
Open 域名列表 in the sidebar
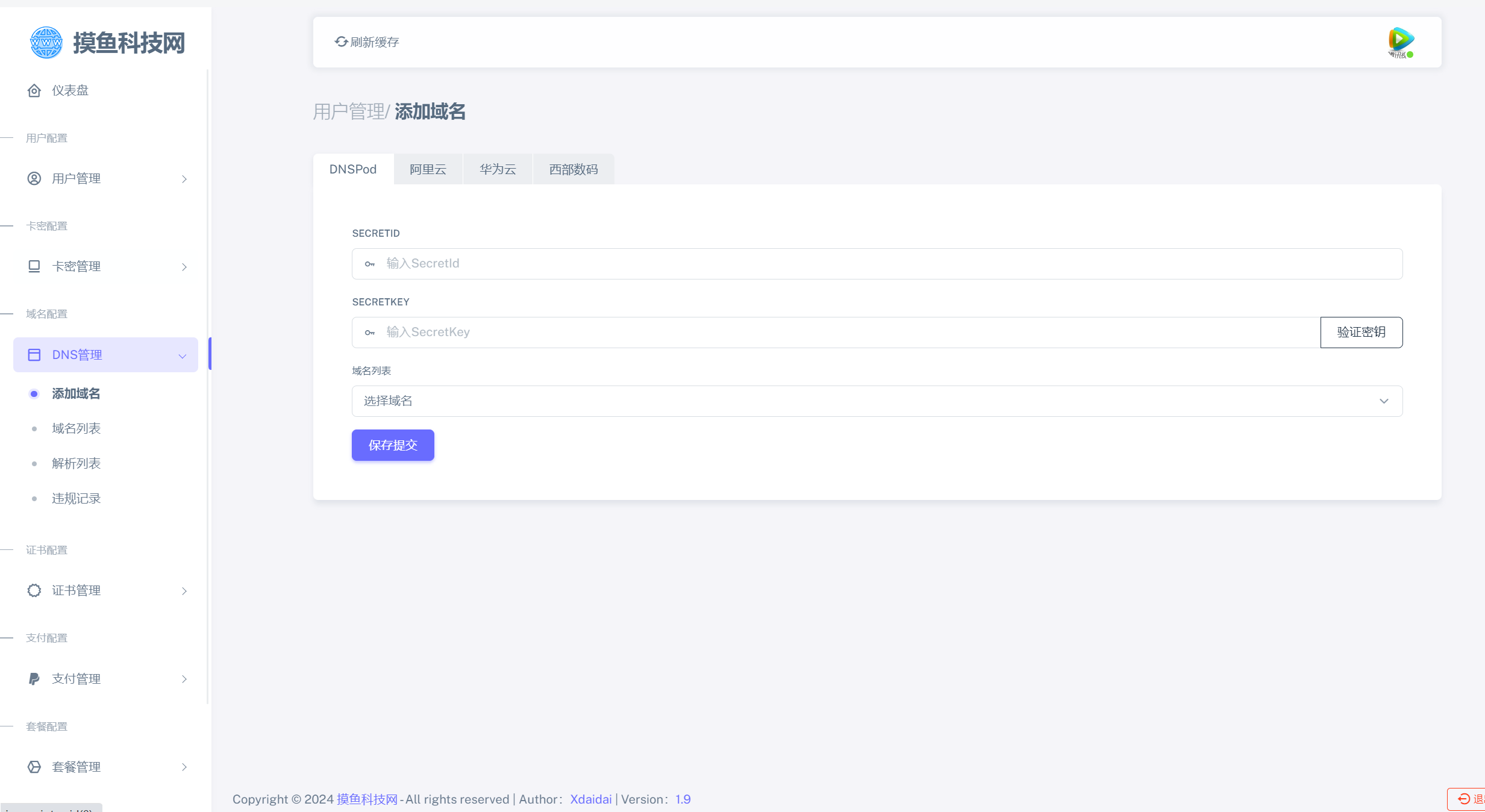click(x=76, y=428)
